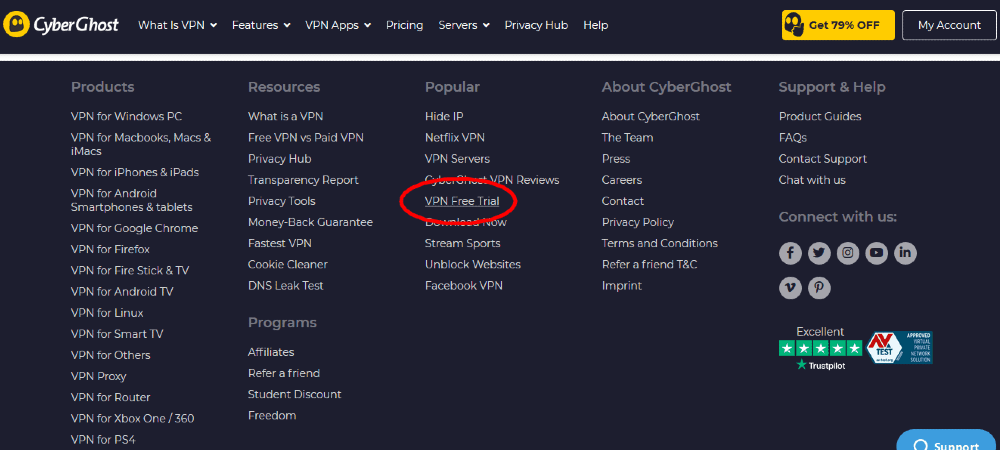Viewport: 1000px width, 450px height.
Task: Open the Facebook social icon
Action: point(790,253)
